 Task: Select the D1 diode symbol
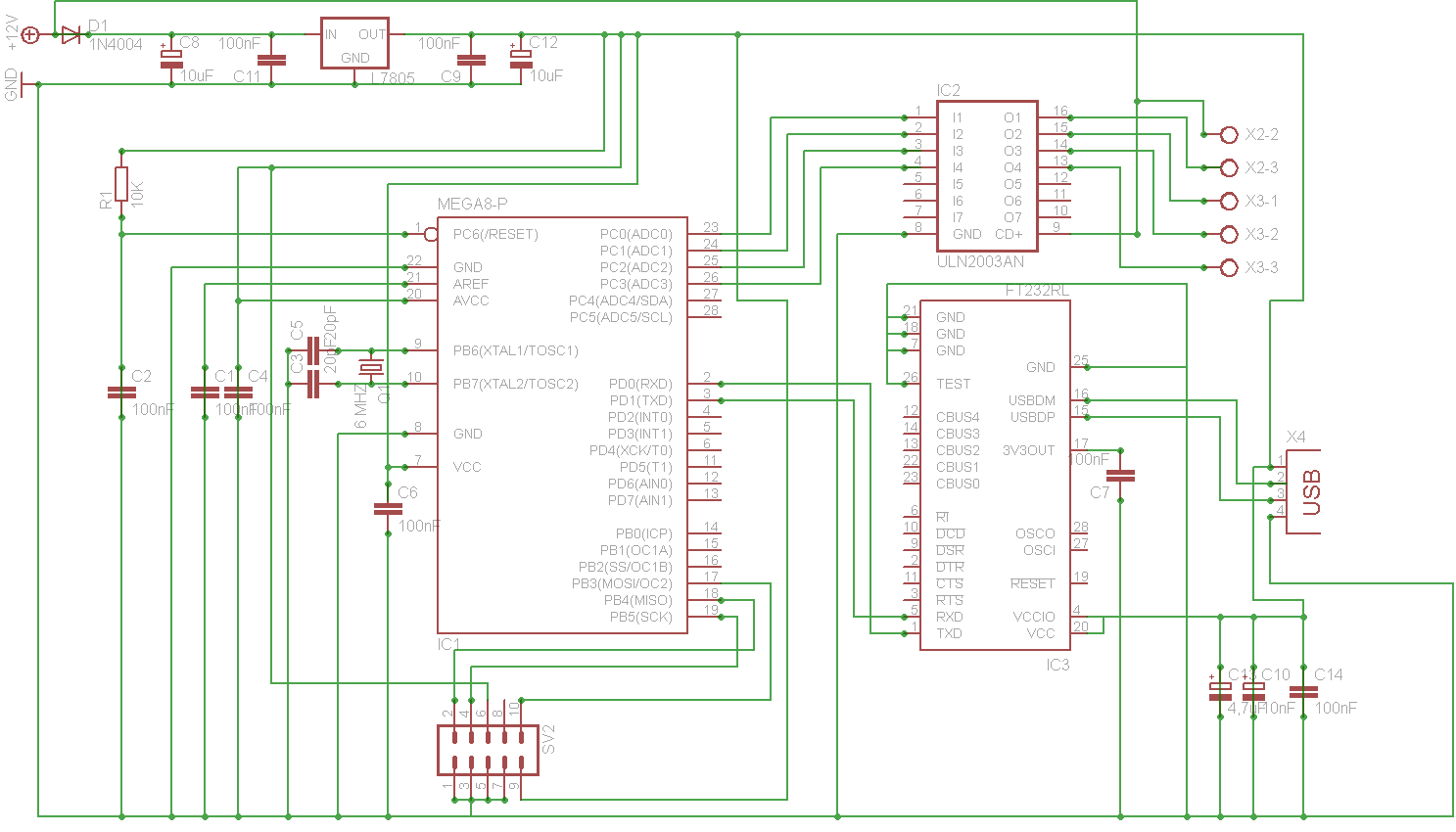point(70,35)
